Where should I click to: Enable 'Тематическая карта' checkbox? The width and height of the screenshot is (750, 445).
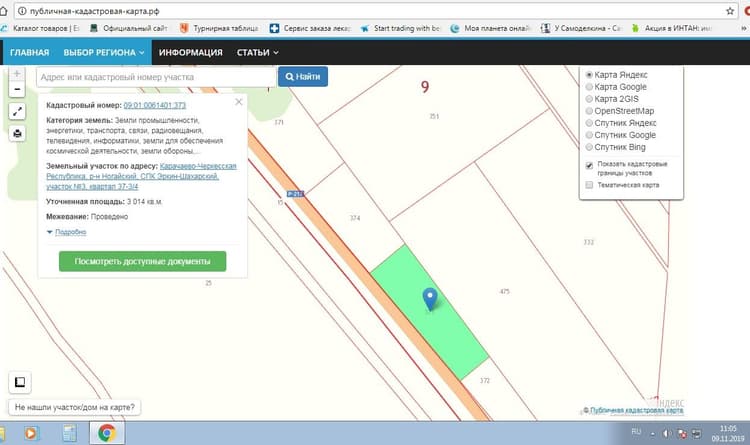tap(589, 185)
